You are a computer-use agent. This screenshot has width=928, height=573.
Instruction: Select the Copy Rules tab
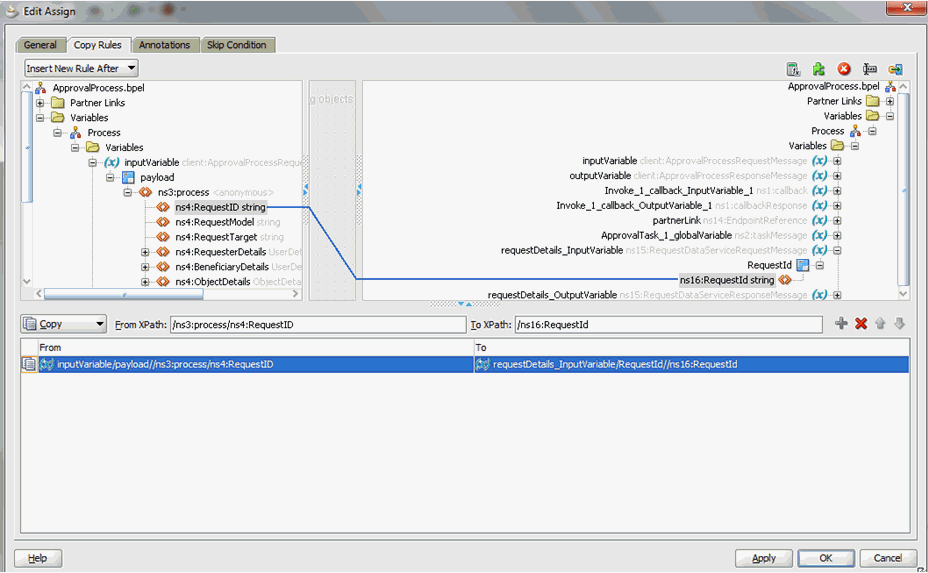[x=98, y=45]
